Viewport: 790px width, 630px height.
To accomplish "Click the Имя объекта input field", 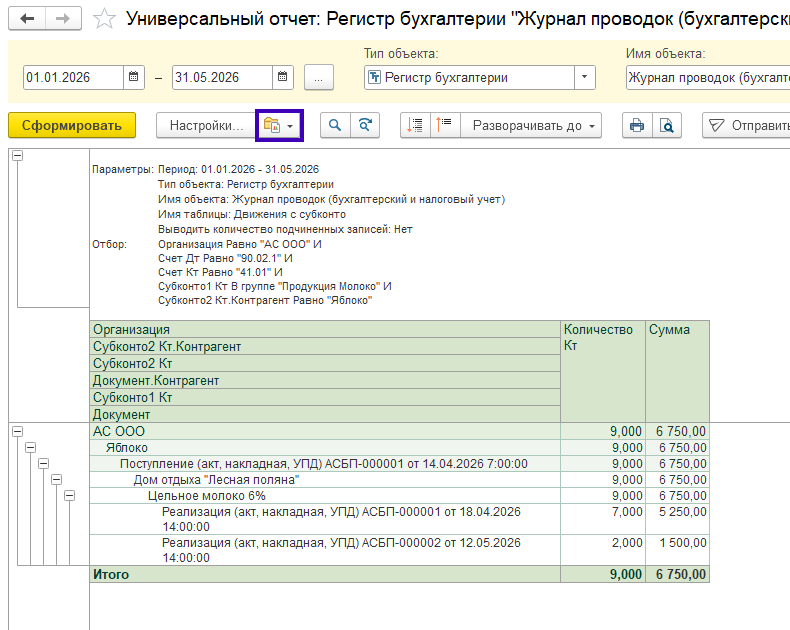I will [x=708, y=78].
